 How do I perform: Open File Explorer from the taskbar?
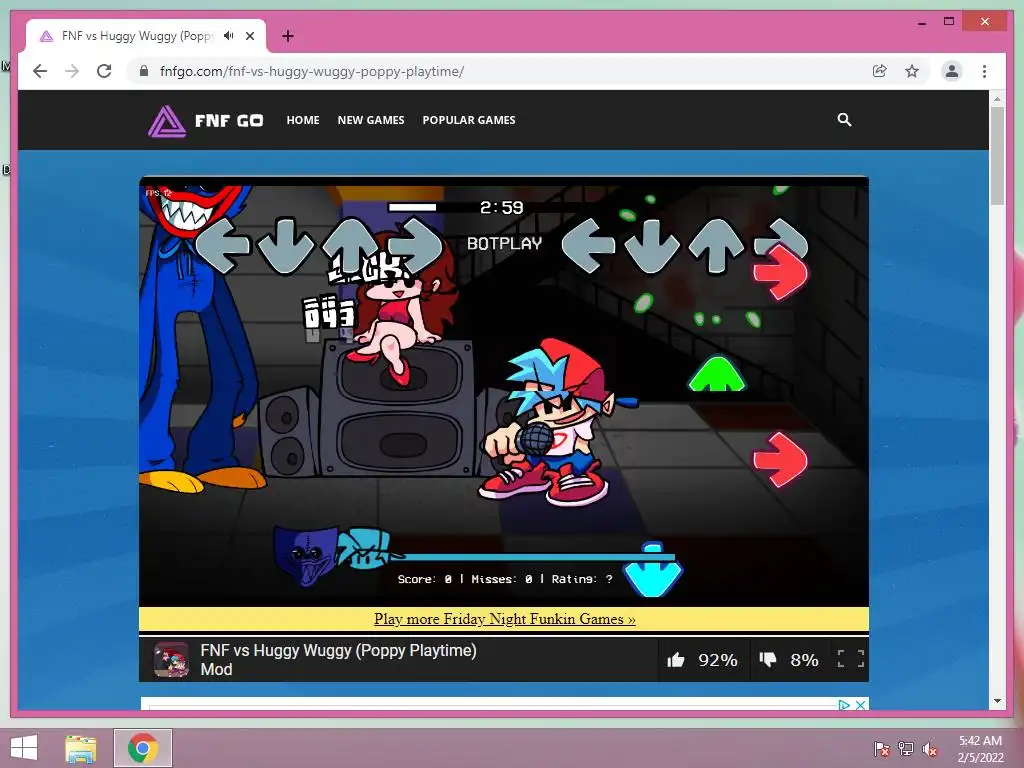click(x=81, y=748)
